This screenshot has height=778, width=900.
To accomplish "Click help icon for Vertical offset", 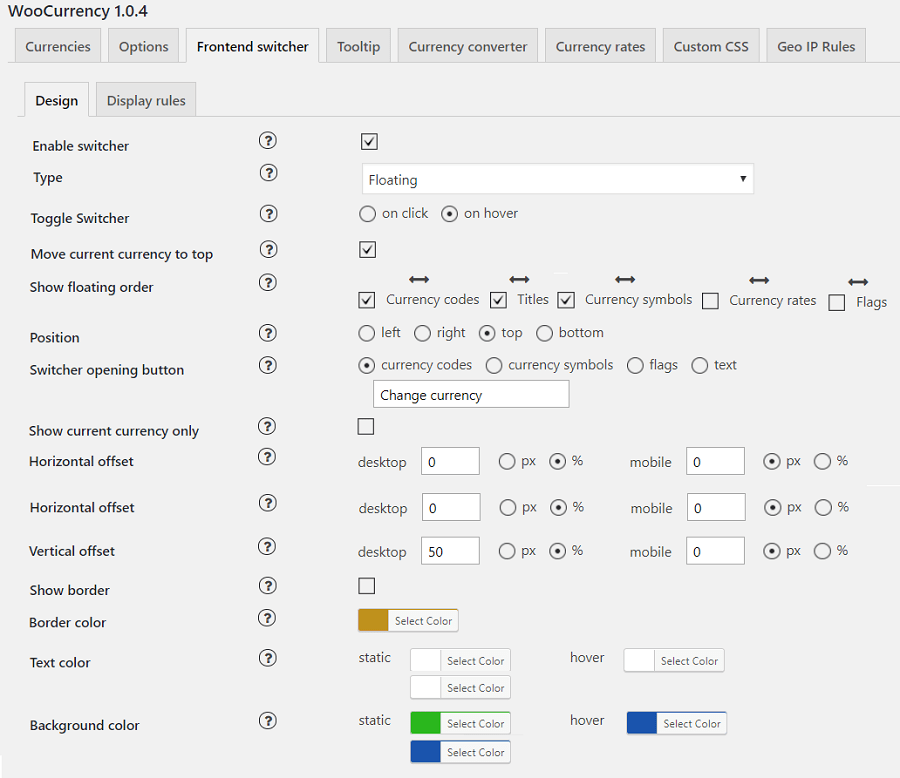I will coord(267,547).
